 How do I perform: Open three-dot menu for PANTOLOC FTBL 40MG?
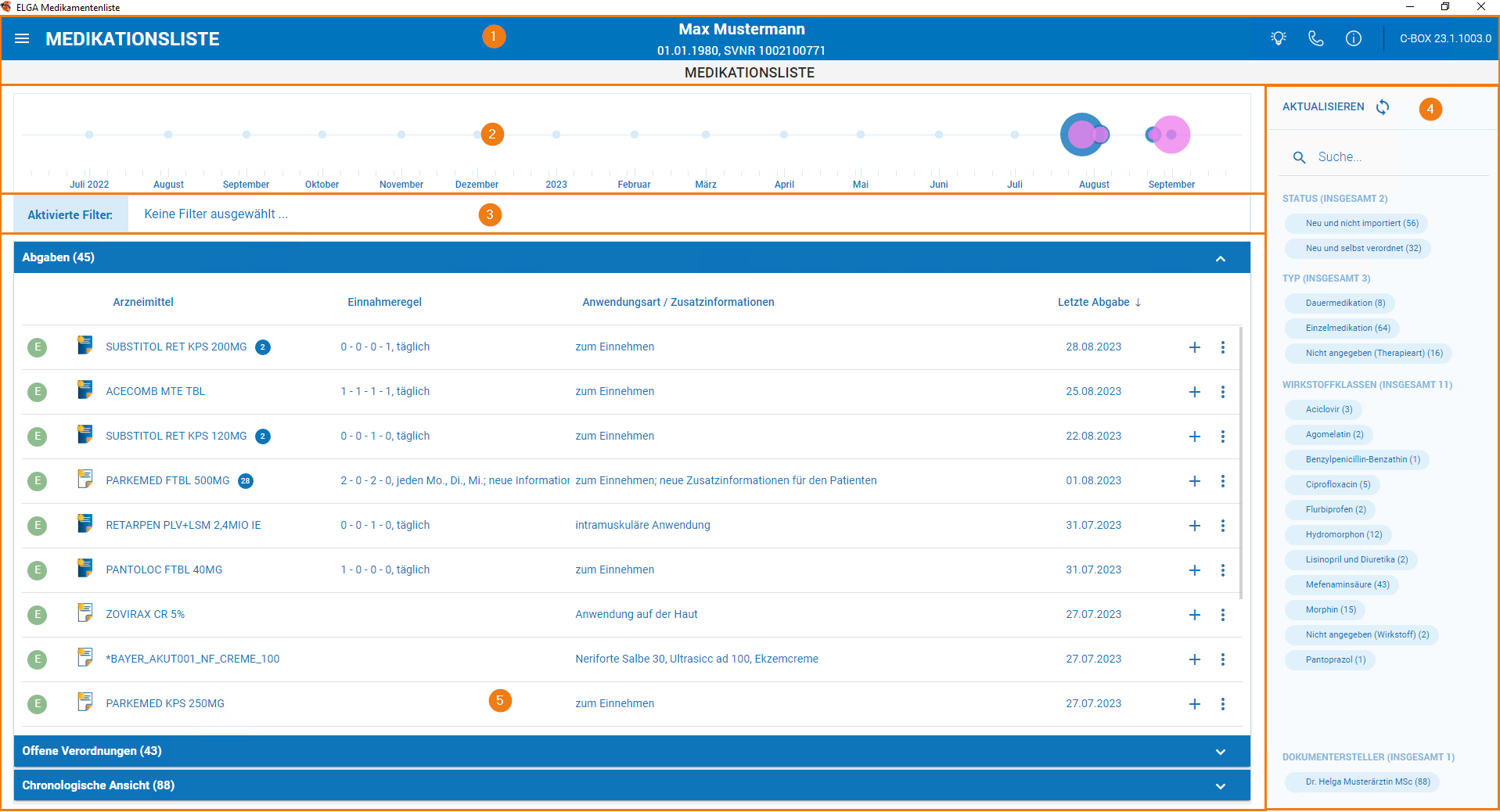click(x=1223, y=570)
